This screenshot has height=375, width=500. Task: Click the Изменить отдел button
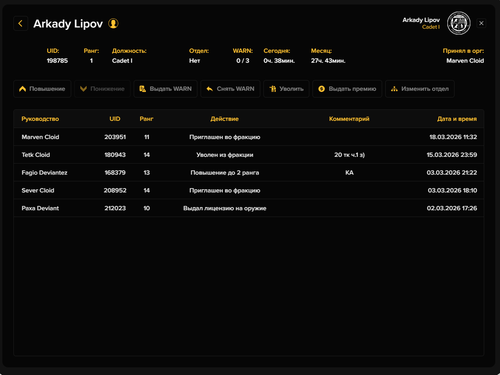pos(420,89)
